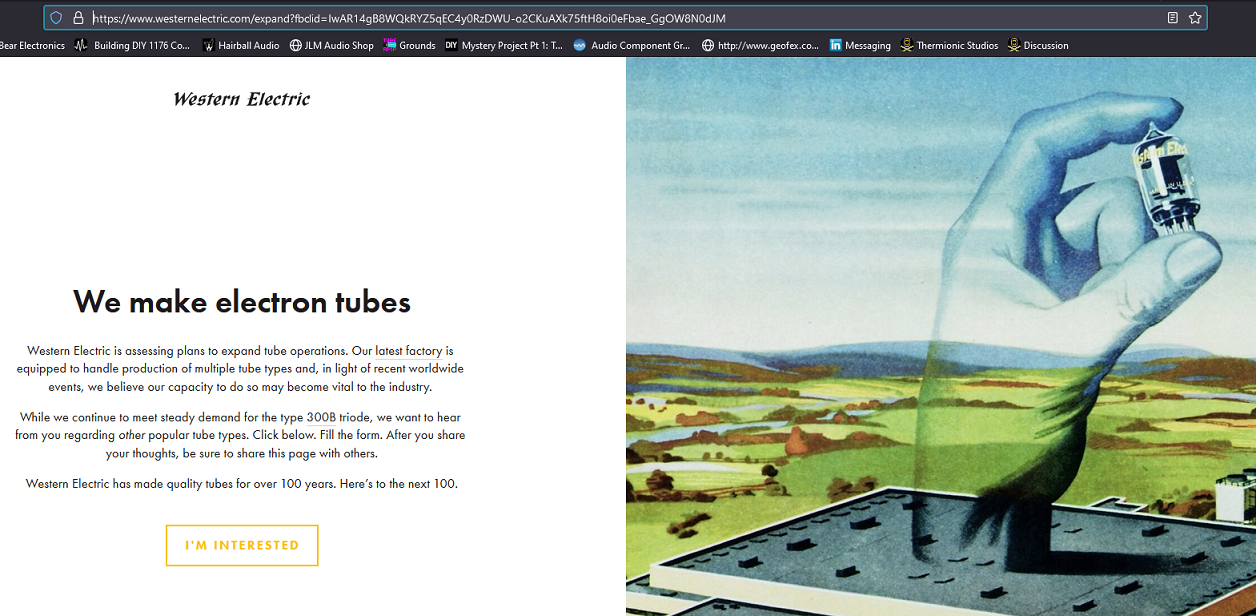Screen dimensions: 1256x616
Task: Open the Grounds bookmark
Action: click(x=410, y=45)
